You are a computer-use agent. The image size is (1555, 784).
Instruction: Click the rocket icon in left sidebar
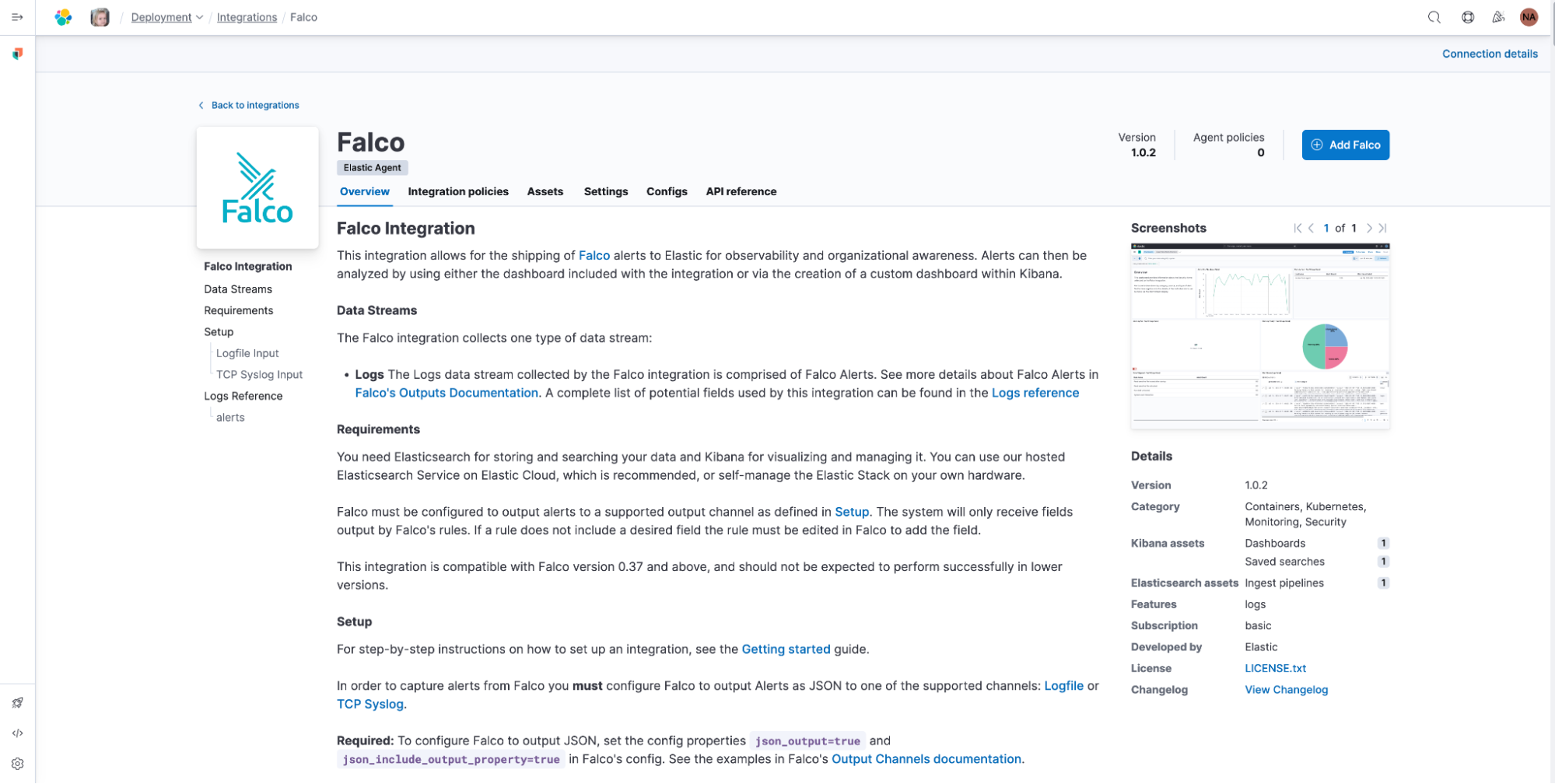17,702
